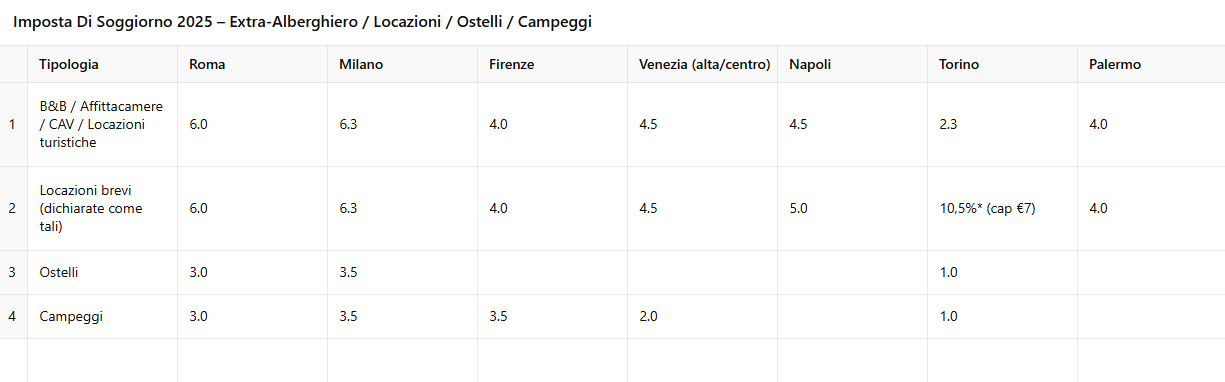Screen dimensions: 1225x382
Task: Select row number 1 header
Action: point(13,125)
